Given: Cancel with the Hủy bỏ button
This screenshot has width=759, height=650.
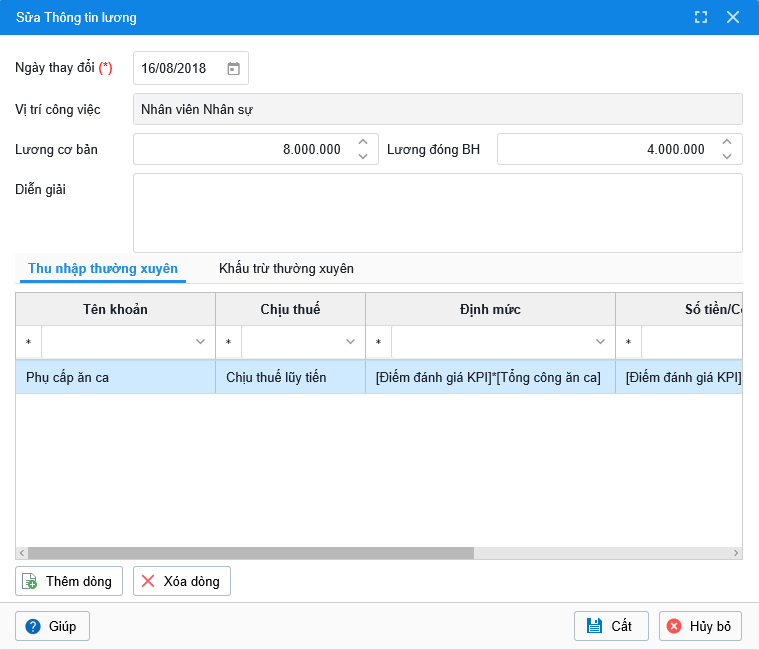Looking at the screenshot, I should pyautogui.click(x=700, y=626).
